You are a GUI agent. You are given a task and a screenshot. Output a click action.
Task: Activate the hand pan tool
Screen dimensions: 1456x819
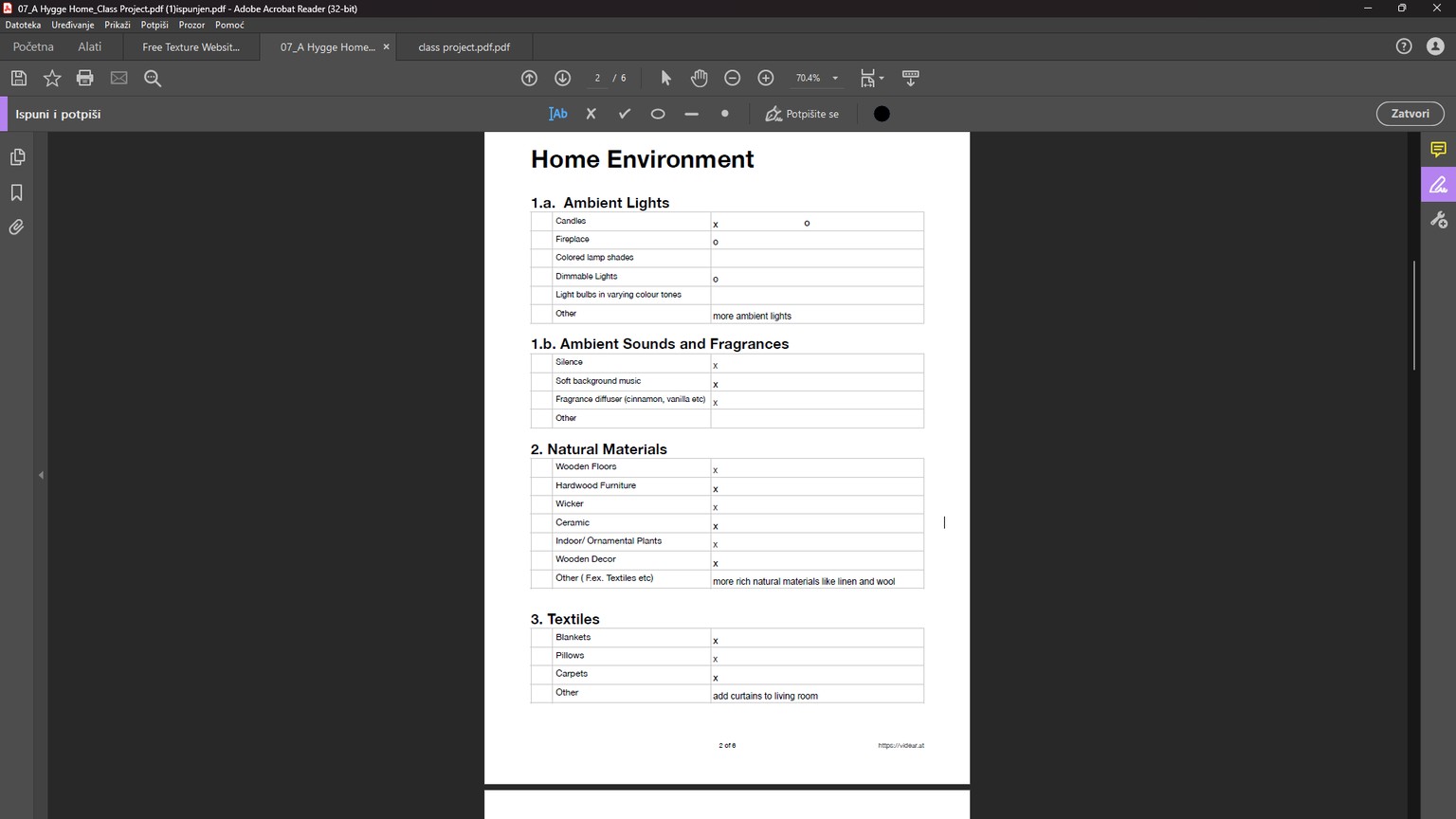700,79
